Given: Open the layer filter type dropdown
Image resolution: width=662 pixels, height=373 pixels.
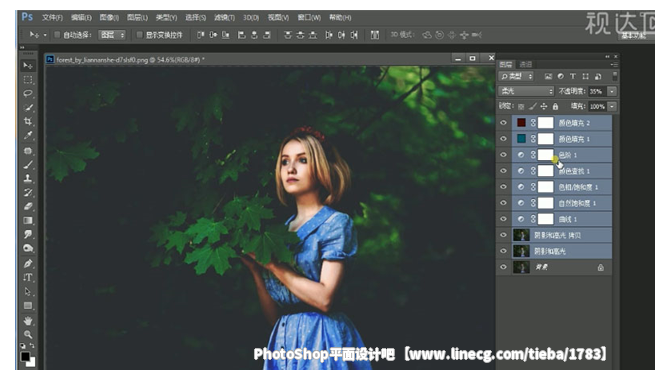Looking at the screenshot, I should (x=516, y=76).
